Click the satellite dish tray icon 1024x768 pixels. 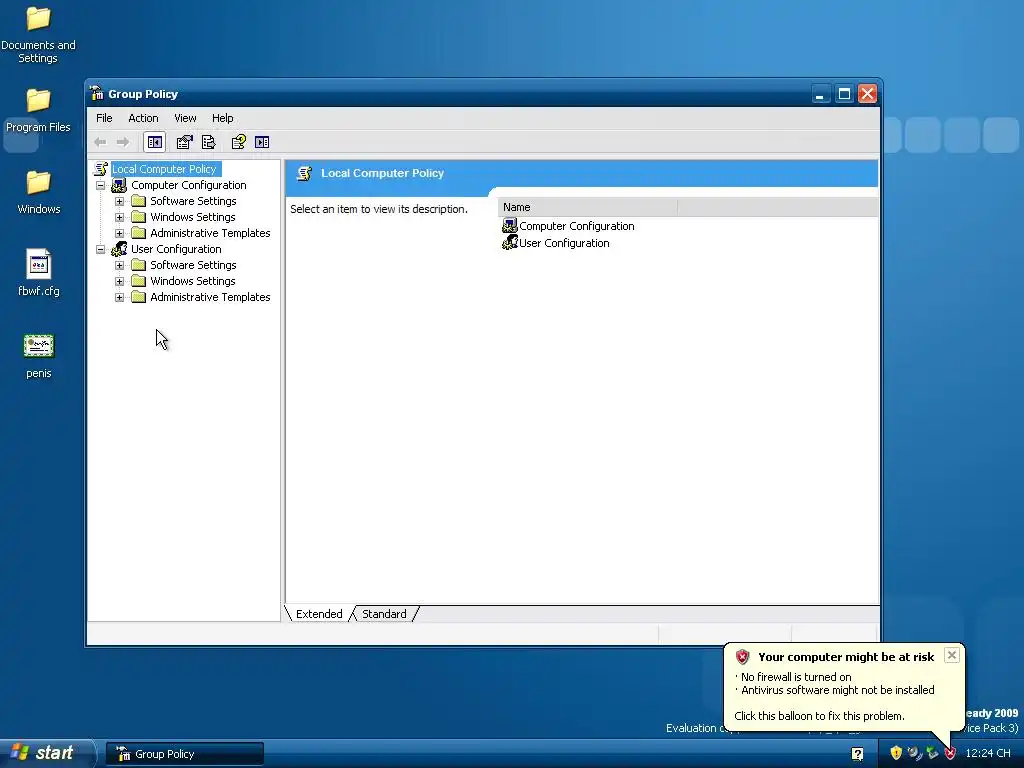coord(914,753)
